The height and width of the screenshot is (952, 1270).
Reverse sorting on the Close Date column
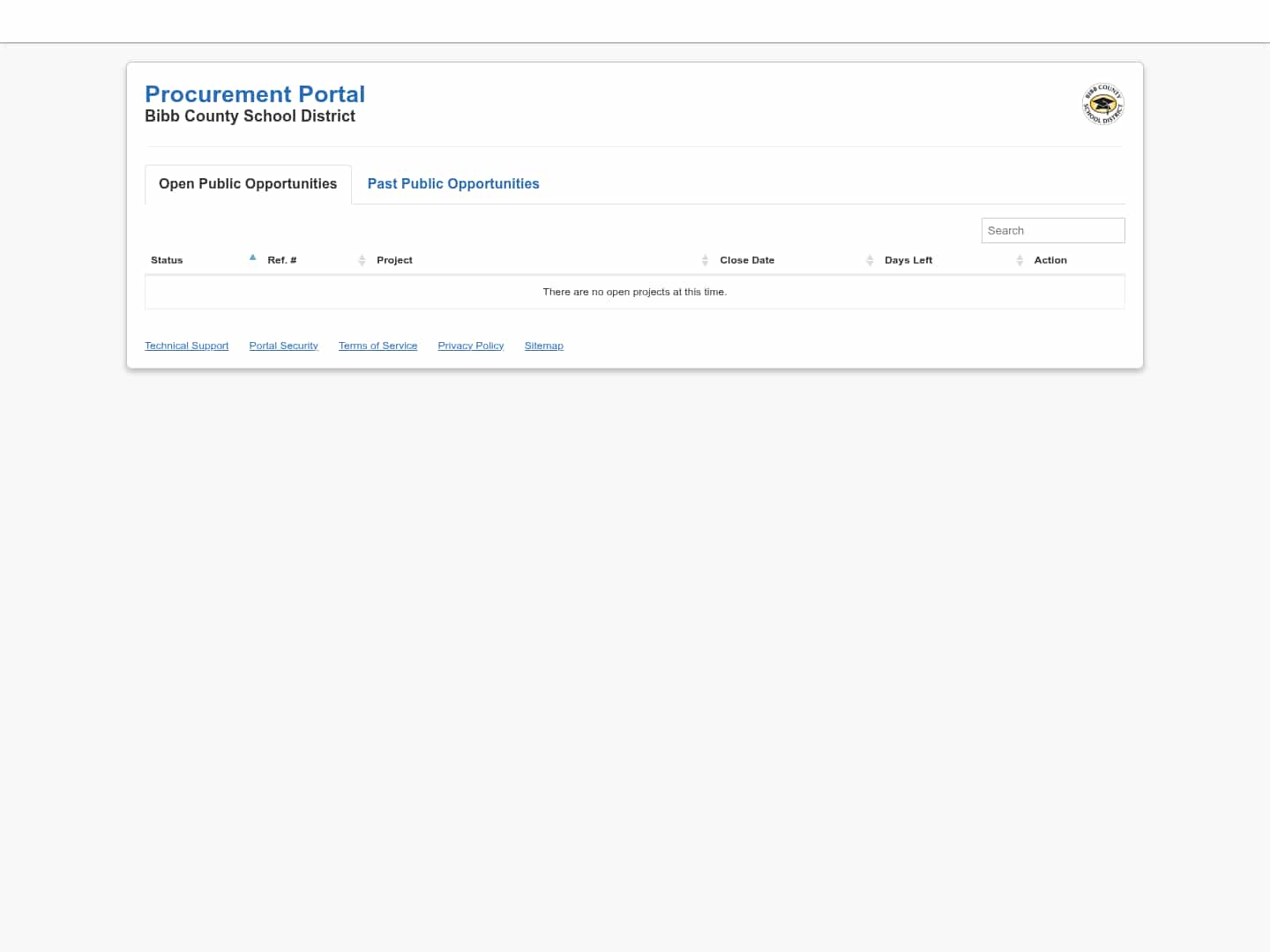[747, 260]
